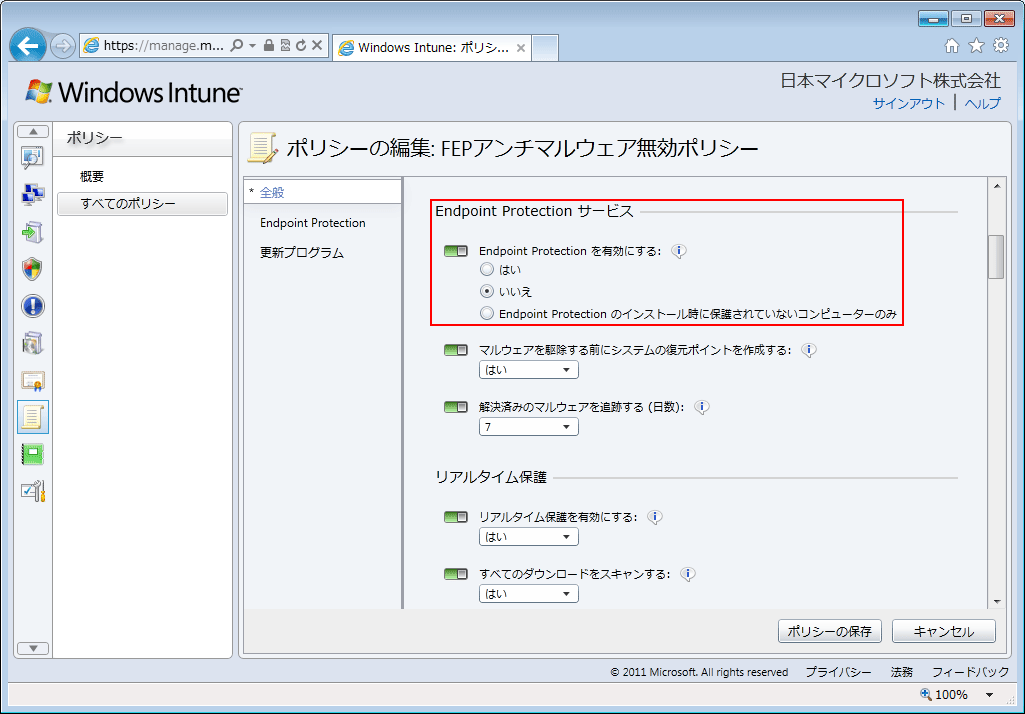This screenshot has width=1025, height=714.
Task: Open the Endpoint Protection shield workspace icon
Action: 33,269
